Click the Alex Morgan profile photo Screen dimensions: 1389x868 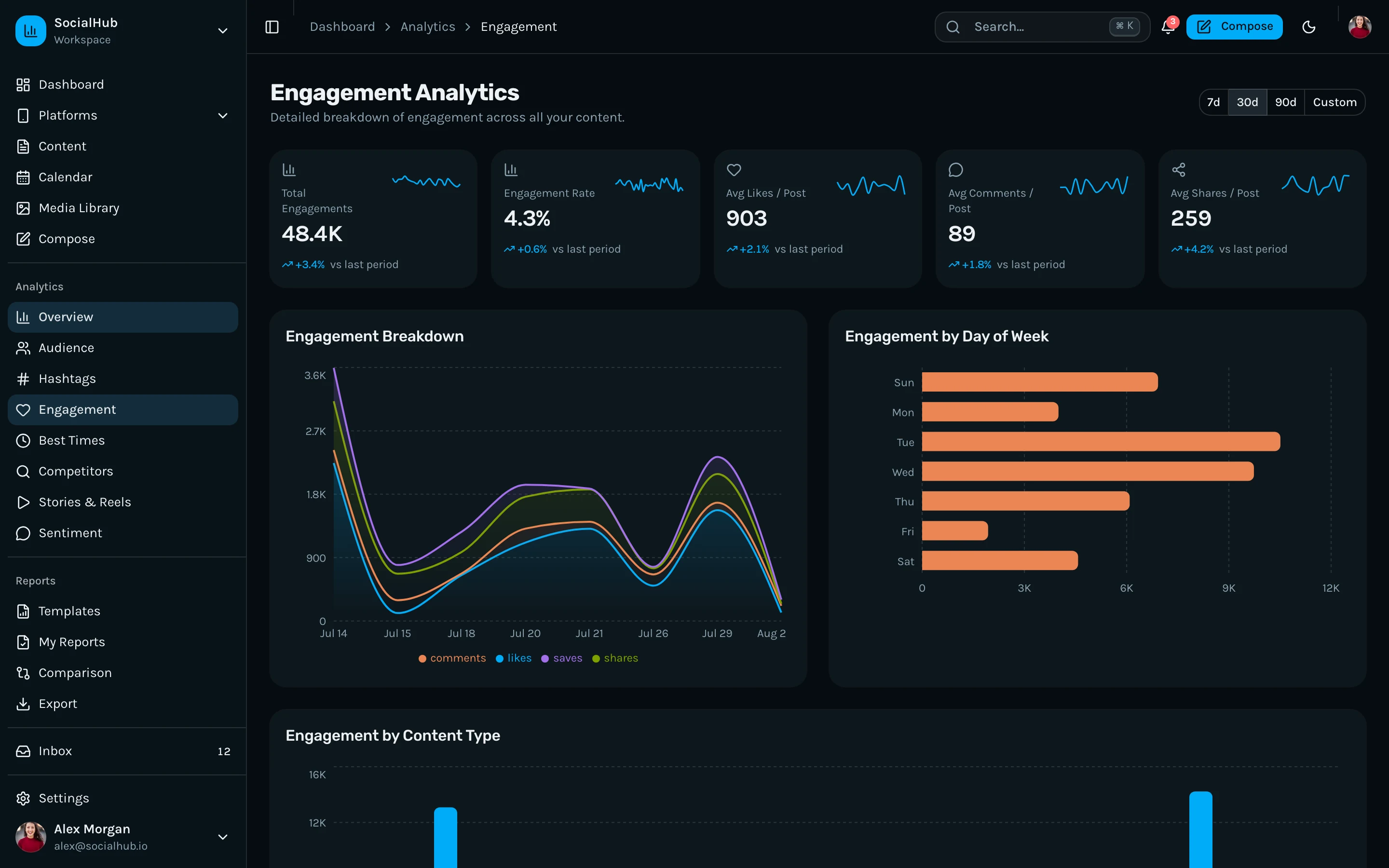click(30, 837)
